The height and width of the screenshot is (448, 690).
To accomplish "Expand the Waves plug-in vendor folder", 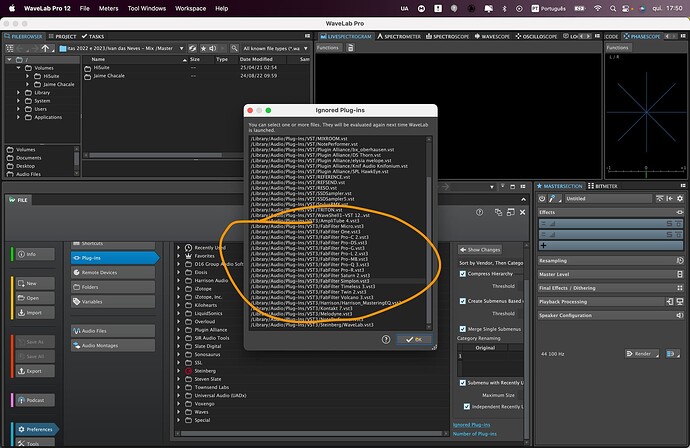I will pos(179,412).
